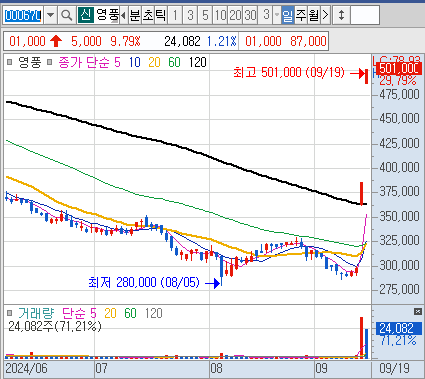The image size is (425, 379).
Task: Click the 24,082 volume in info bar
Action: [183, 41]
